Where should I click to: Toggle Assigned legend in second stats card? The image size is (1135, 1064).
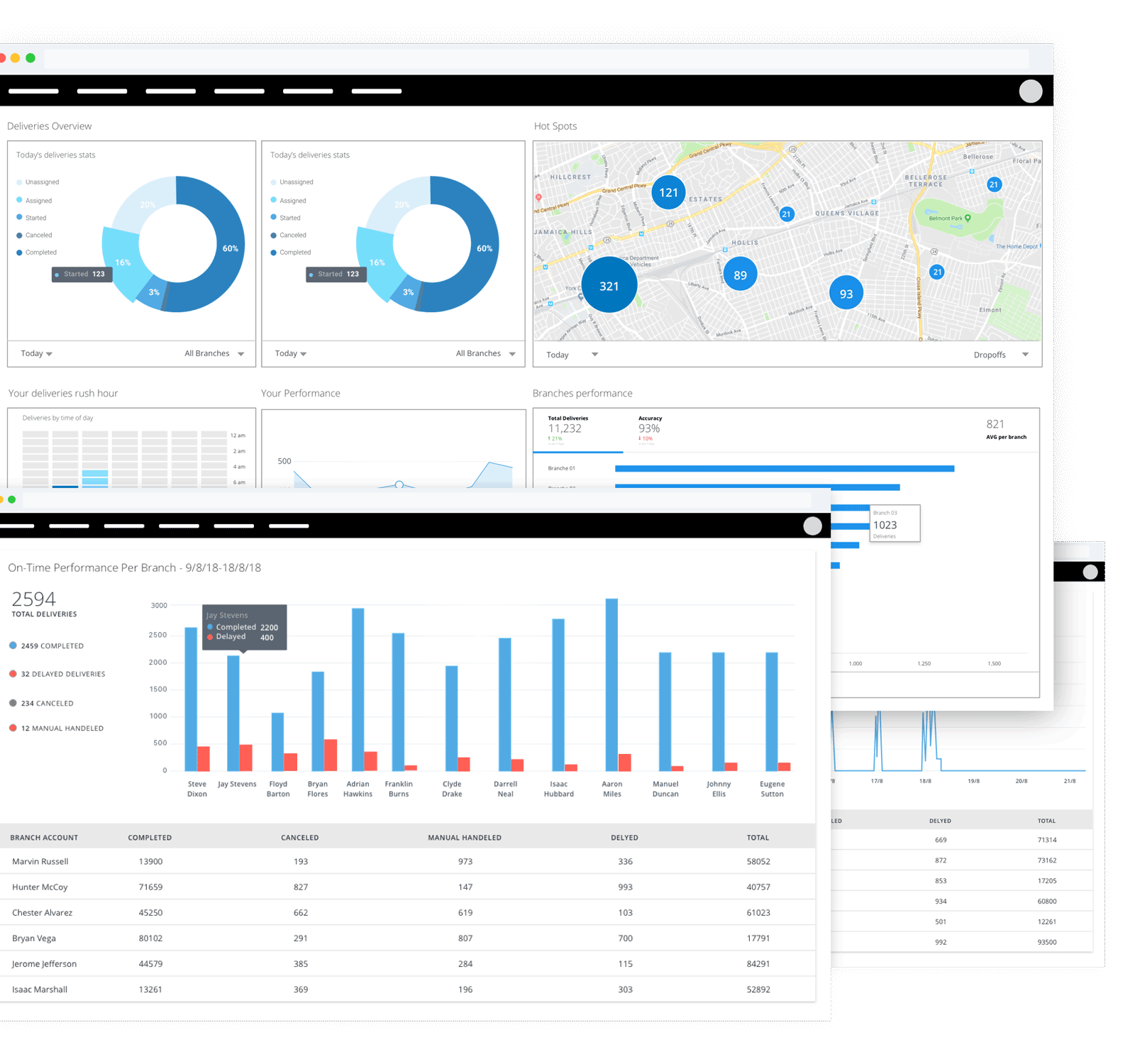288,201
